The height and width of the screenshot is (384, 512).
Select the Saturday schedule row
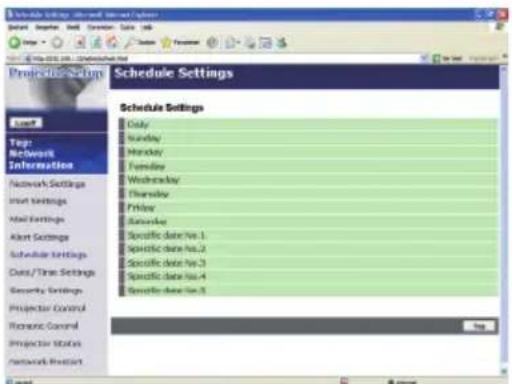click(308, 221)
